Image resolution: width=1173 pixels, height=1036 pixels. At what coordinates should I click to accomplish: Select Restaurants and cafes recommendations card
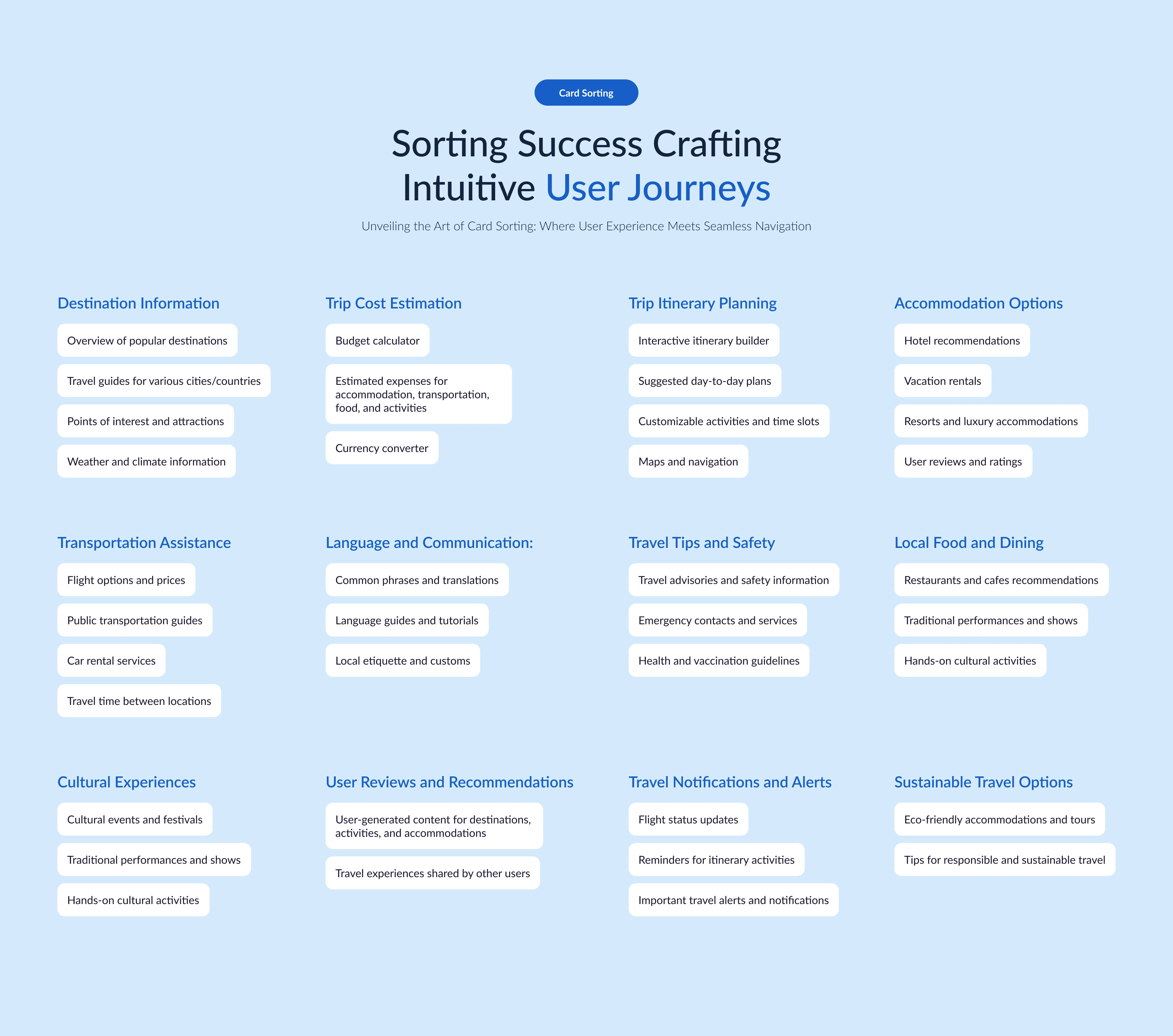coord(1001,580)
